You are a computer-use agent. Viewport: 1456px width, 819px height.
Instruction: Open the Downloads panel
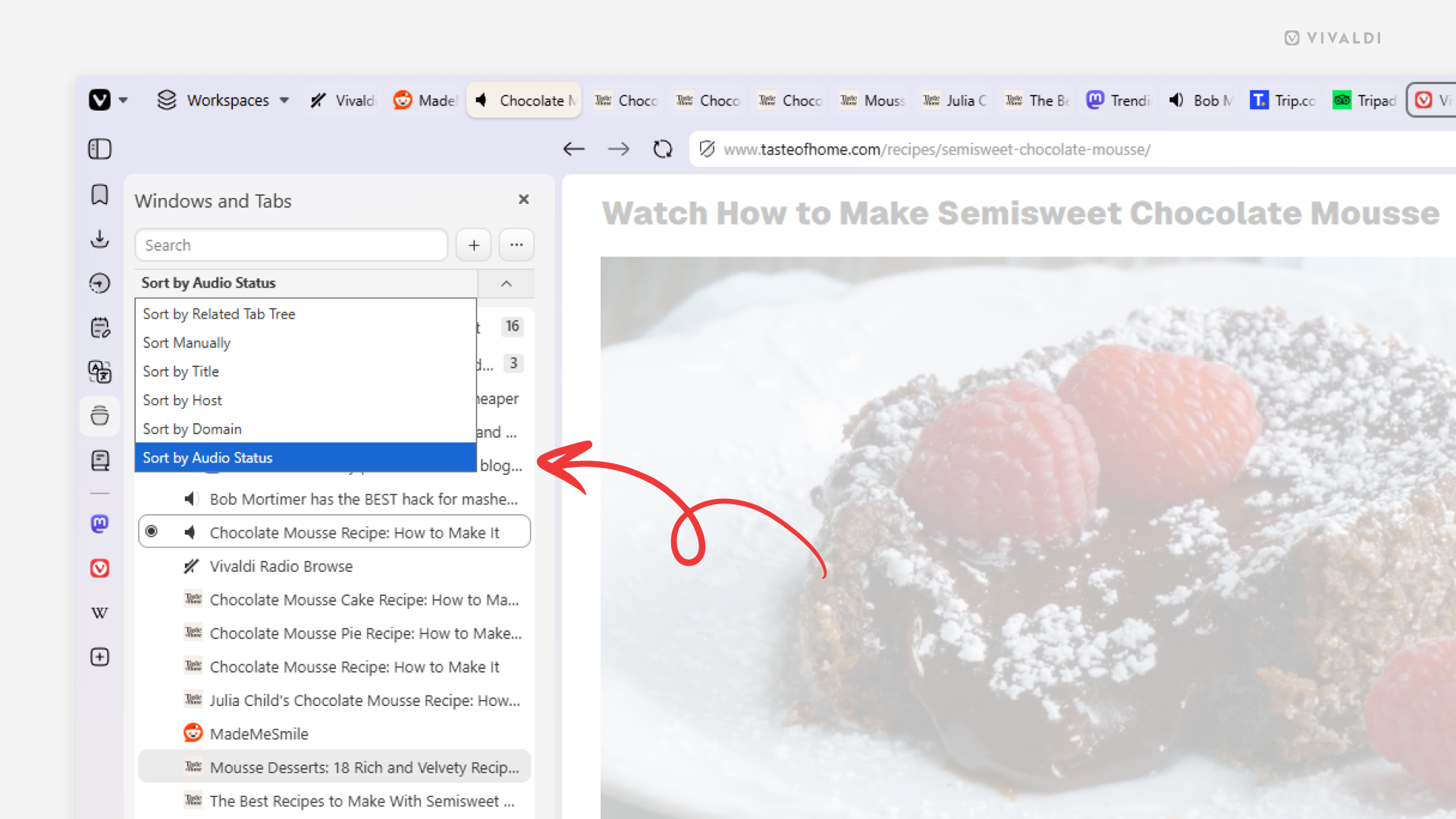click(99, 239)
